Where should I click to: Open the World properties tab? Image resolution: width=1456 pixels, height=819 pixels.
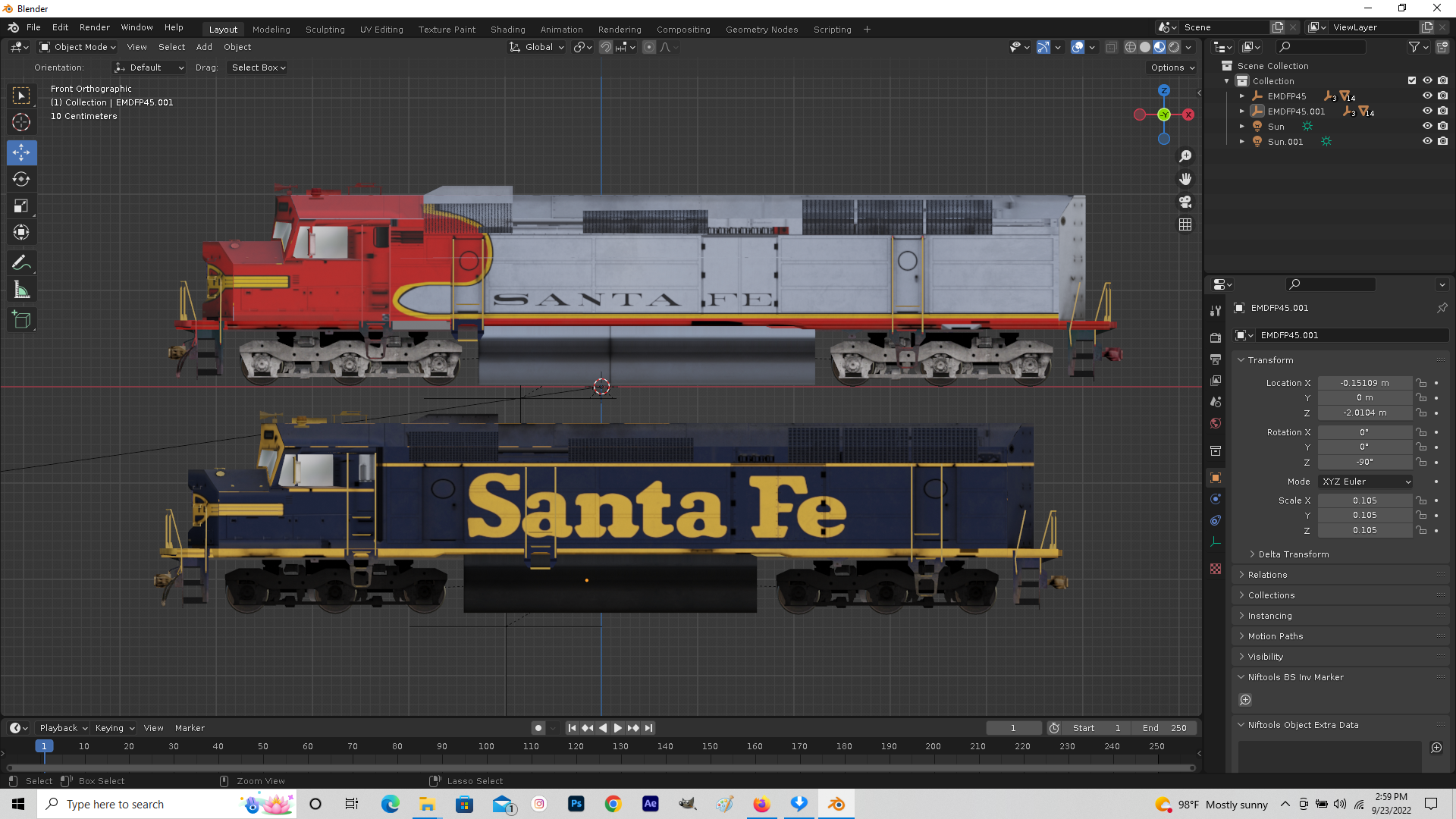coord(1216,423)
